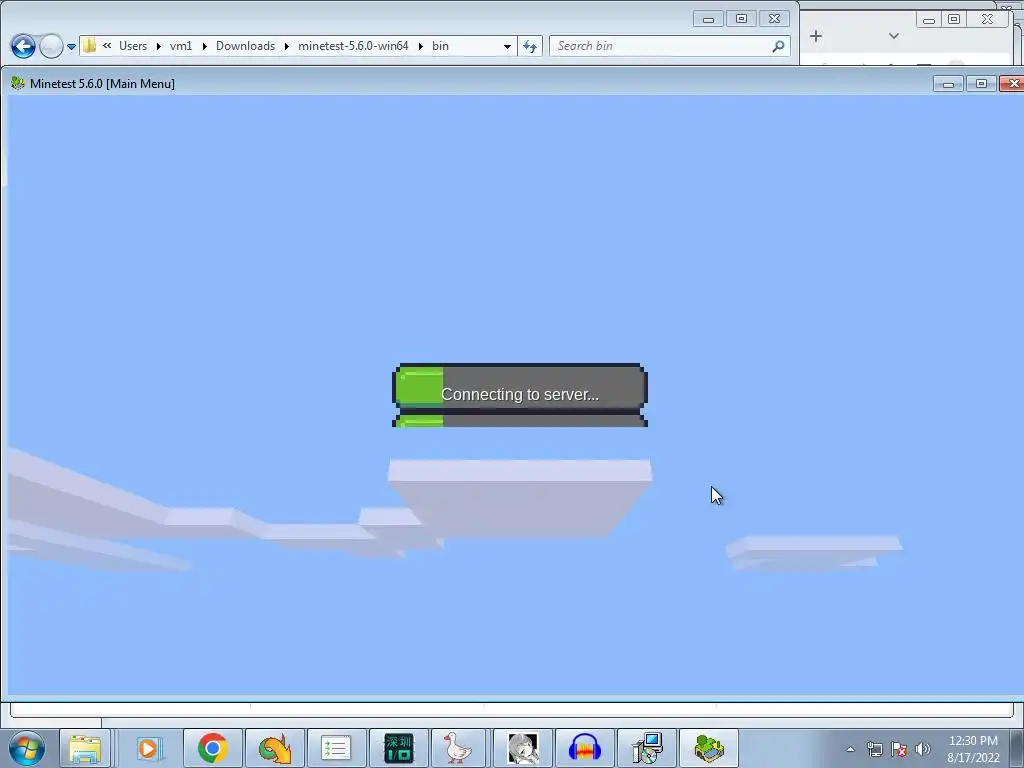
Task: Show hidden system tray icons
Action: click(x=850, y=749)
